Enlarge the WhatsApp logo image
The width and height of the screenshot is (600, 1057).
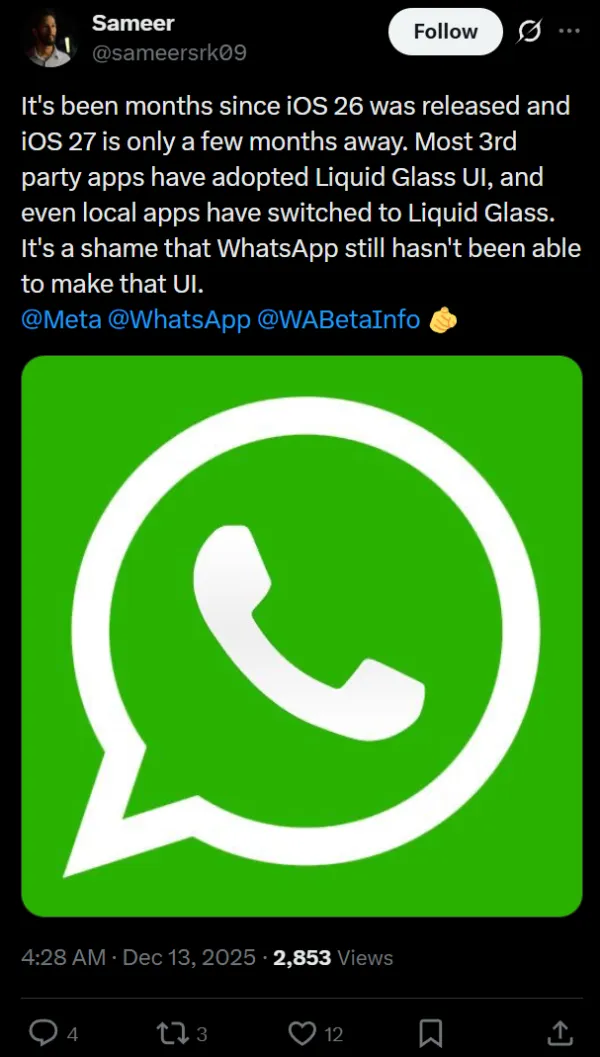point(301,635)
